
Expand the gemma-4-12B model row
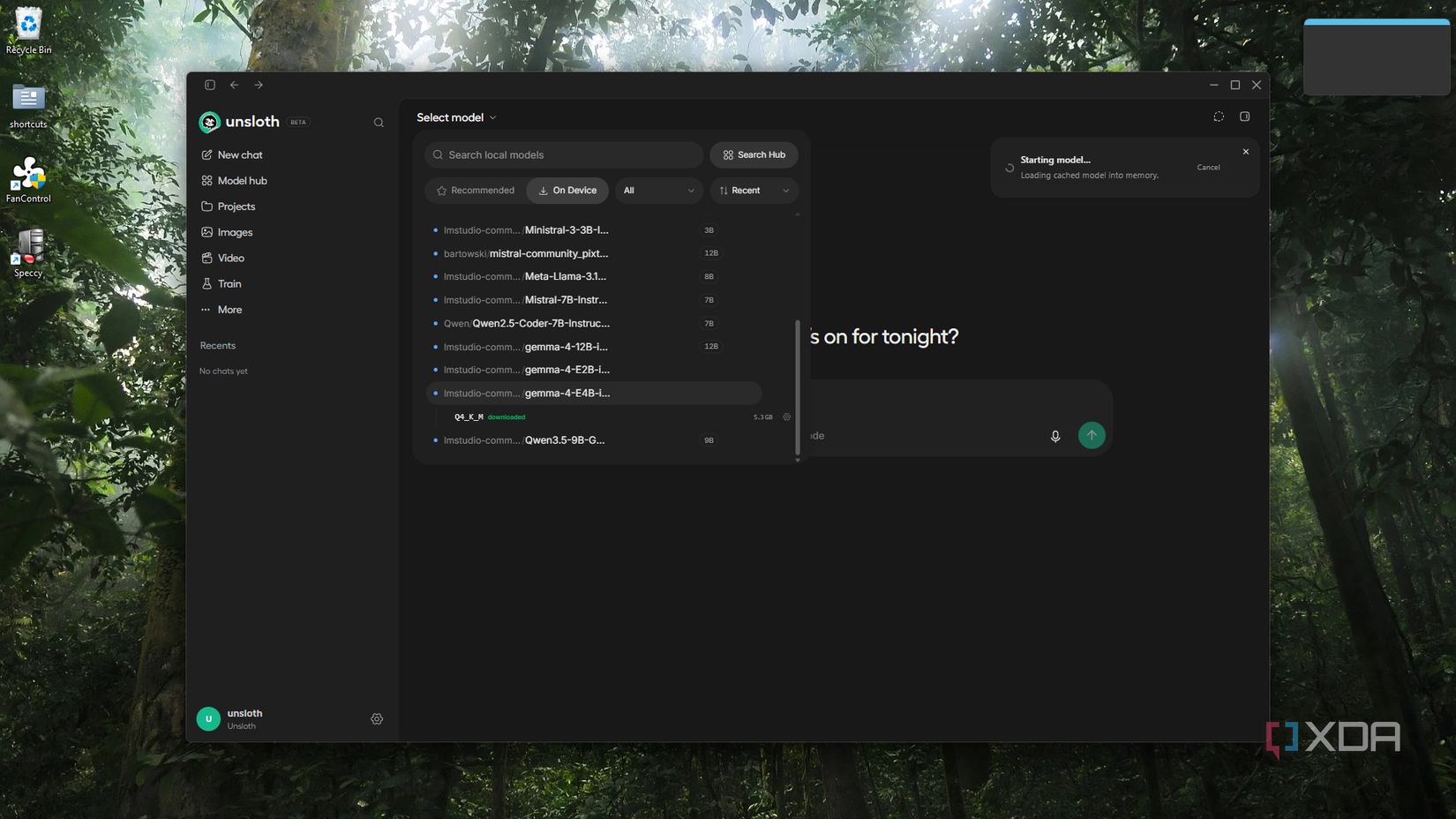tap(593, 347)
